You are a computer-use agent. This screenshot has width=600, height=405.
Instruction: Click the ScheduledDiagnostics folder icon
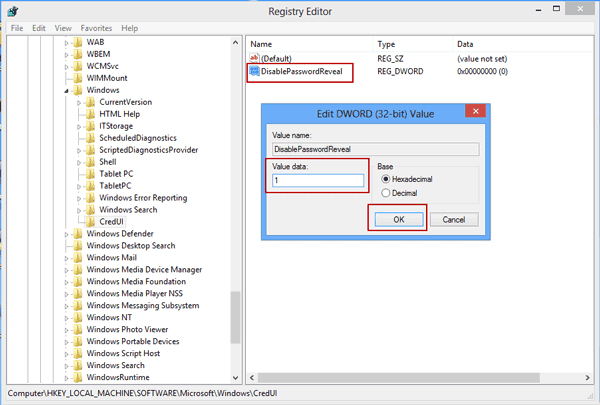tap(90, 138)
